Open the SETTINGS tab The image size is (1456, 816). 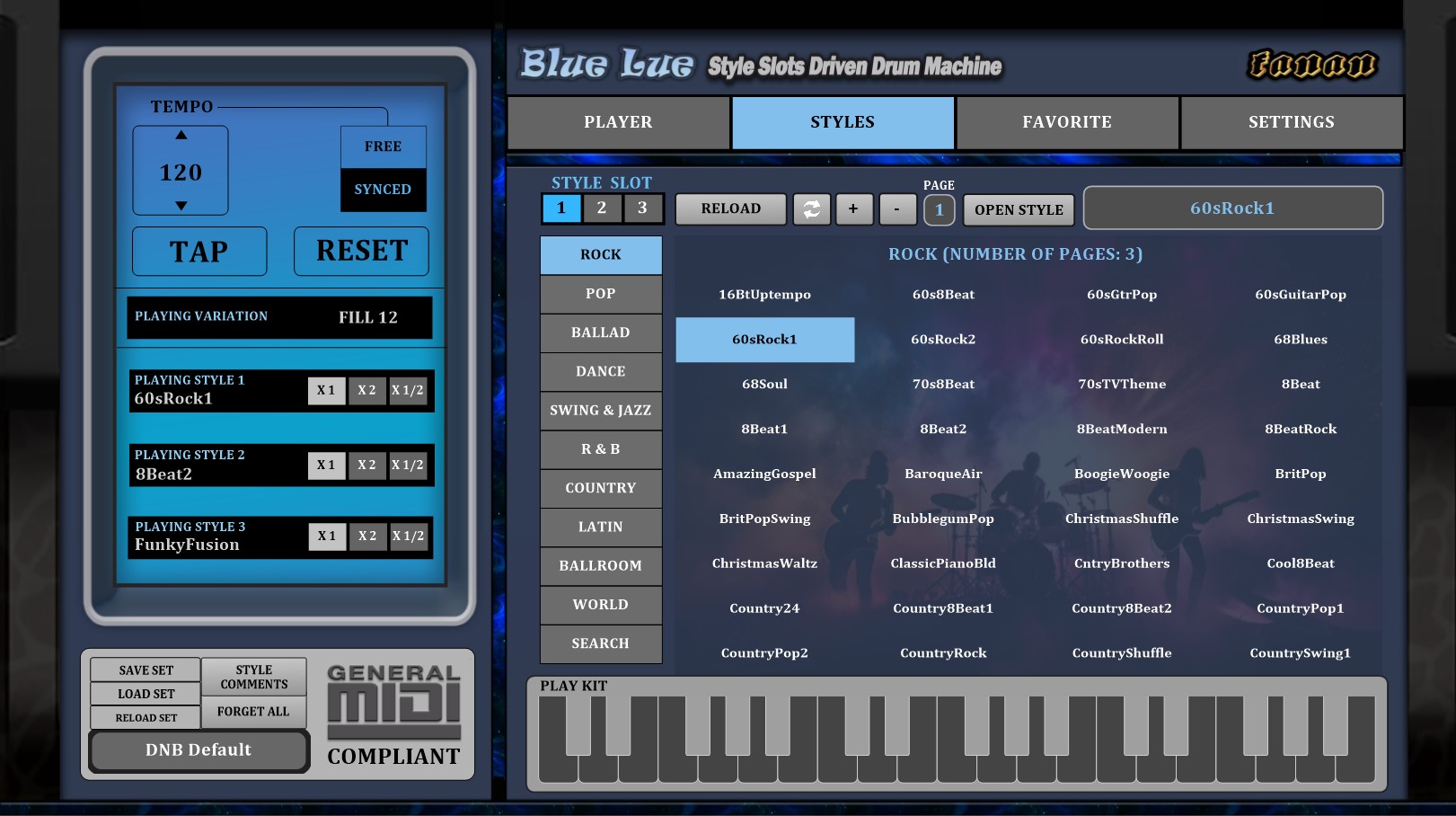(1291, 122)
